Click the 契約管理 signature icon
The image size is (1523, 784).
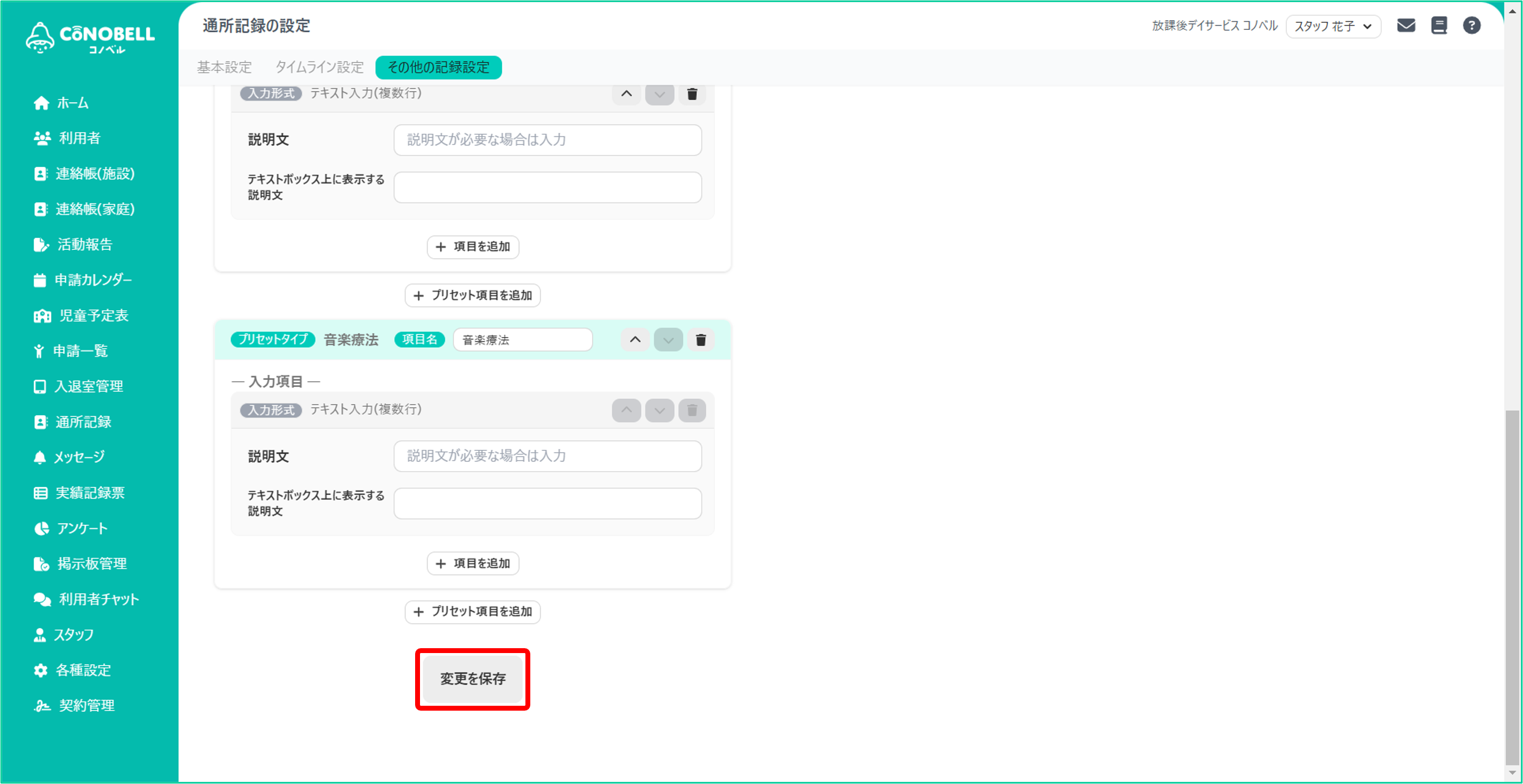click(x=42, y=706)
